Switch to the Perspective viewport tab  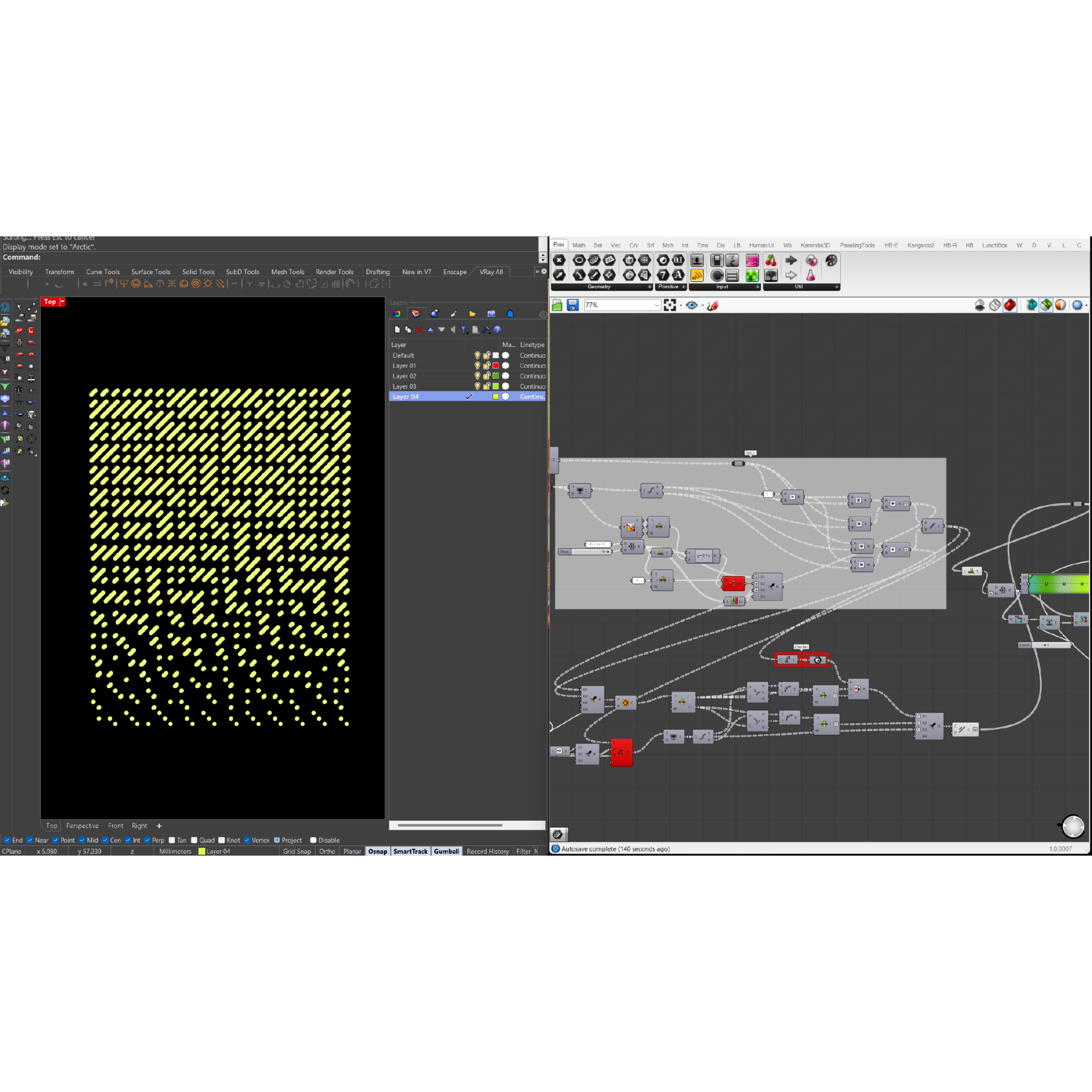point(82,826)
